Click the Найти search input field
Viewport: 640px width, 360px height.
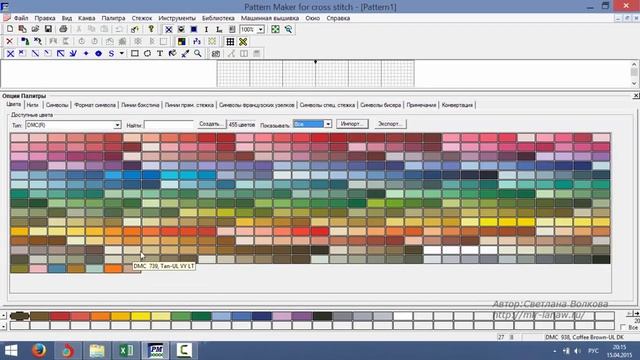(x=169, y=125)
